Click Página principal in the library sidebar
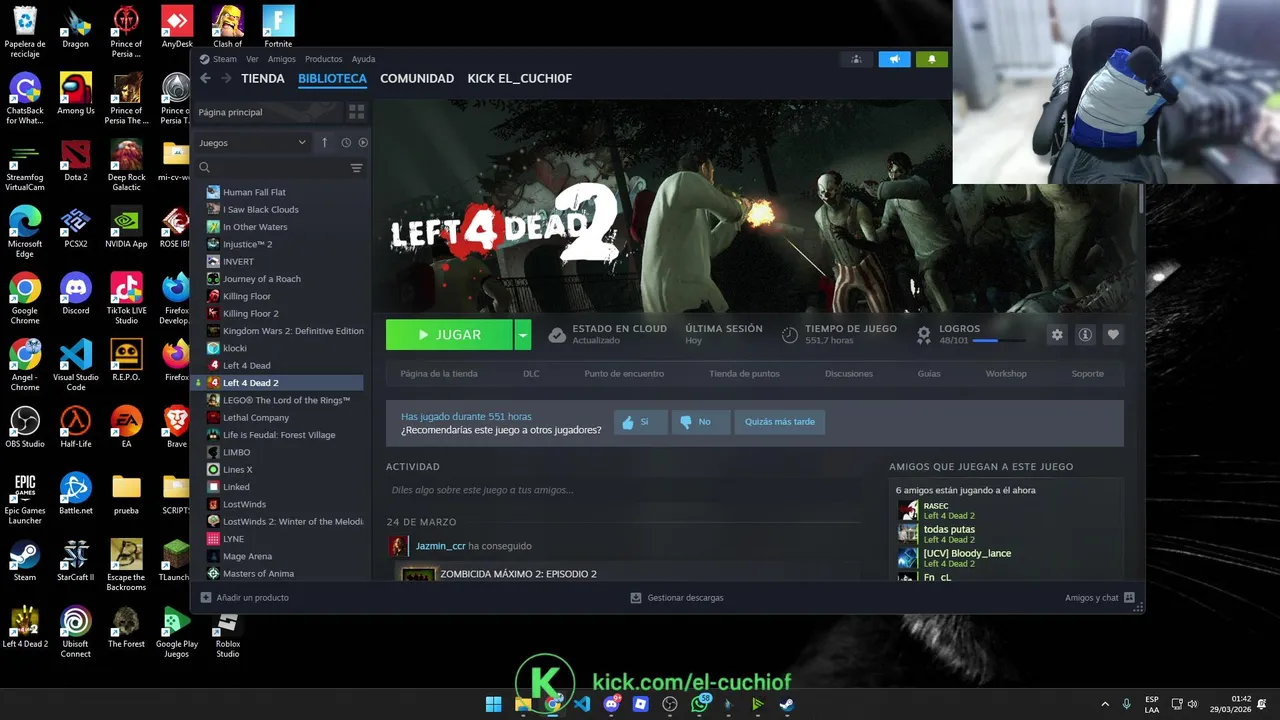1280x720 pixels. (231, 112)
